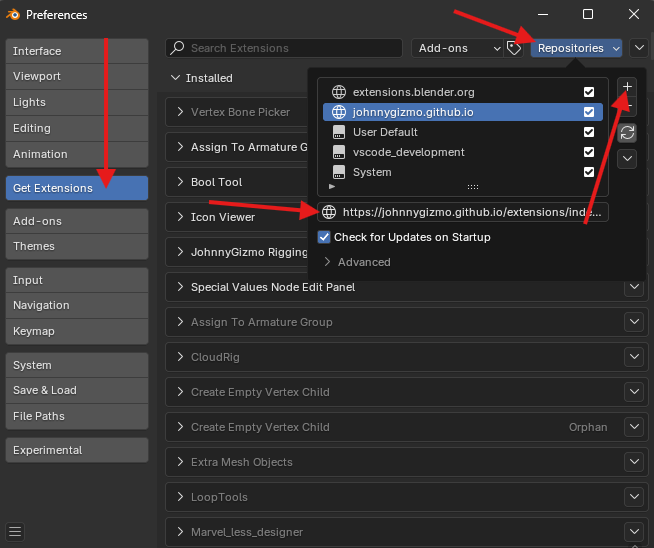The image size is (654, 548).
Task: Toggle extensions.blender.org repository checkbox
Action: point(589,92)
